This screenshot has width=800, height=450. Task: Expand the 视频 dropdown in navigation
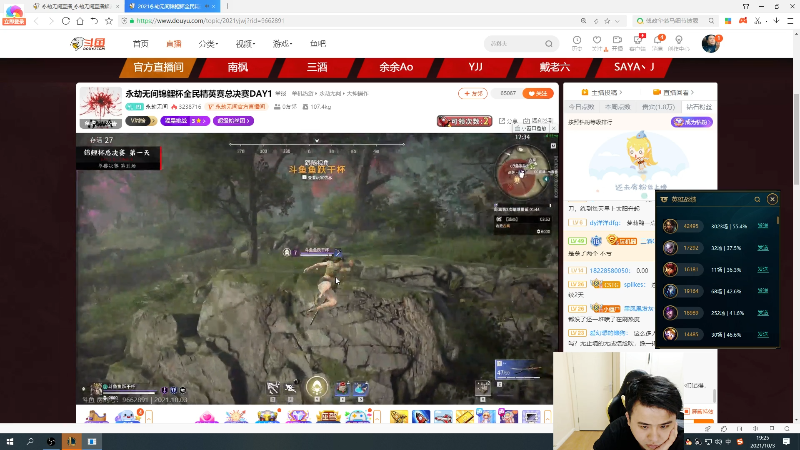click(x=245, y=44)
